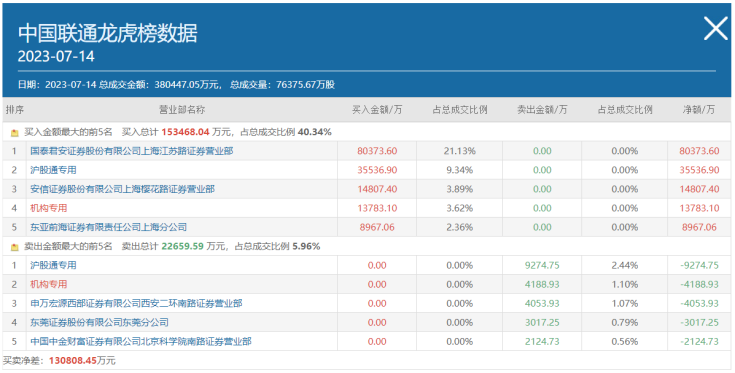Screen dimensions: 735x373
Task: Click the 2.44% ratio cell
Action: tap(624, 265)
